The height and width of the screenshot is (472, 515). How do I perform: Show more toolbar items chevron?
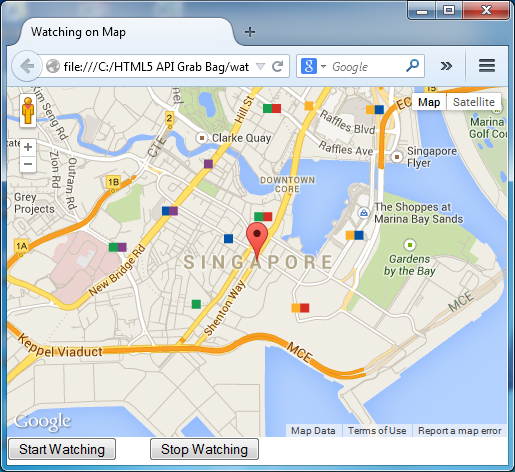point(446,66)
